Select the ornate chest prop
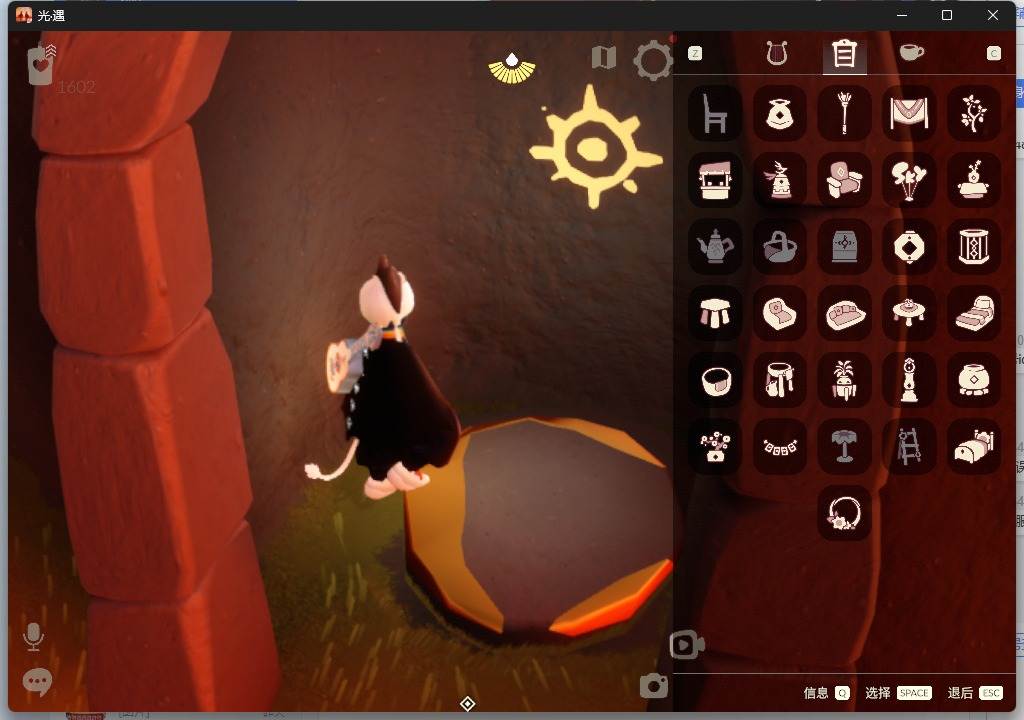The width and height of the screenshot is (1024, 720). click(844, 246)
